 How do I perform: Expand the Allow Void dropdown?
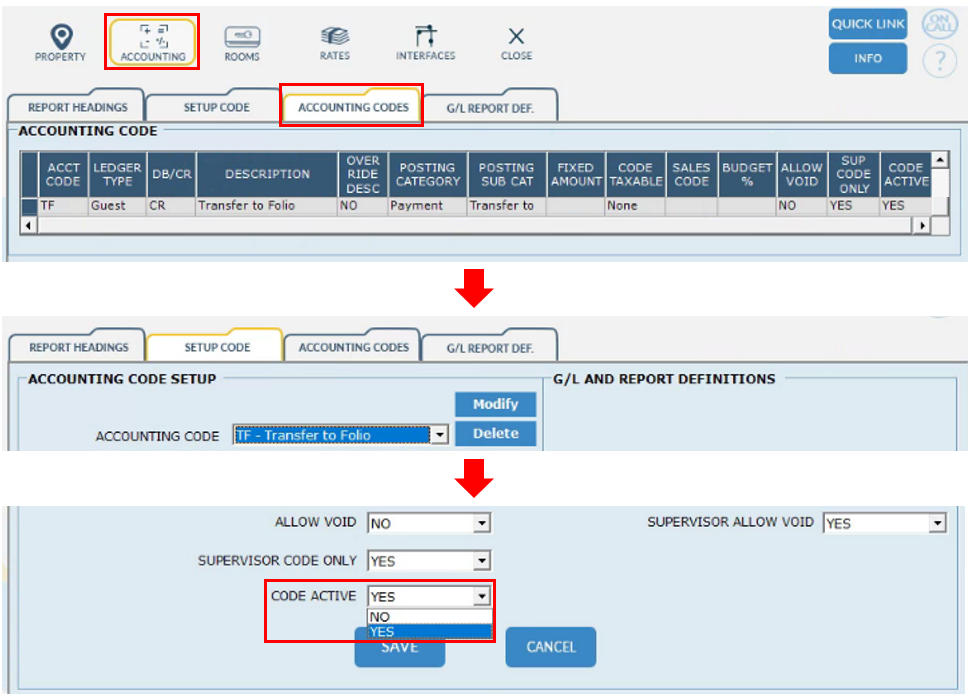481,523
